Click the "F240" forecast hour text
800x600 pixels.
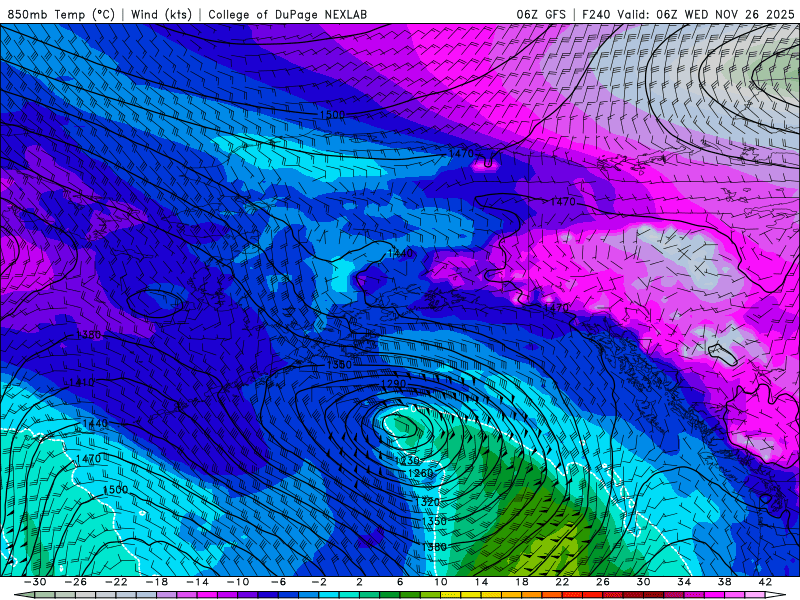click(x=596, y=15)
